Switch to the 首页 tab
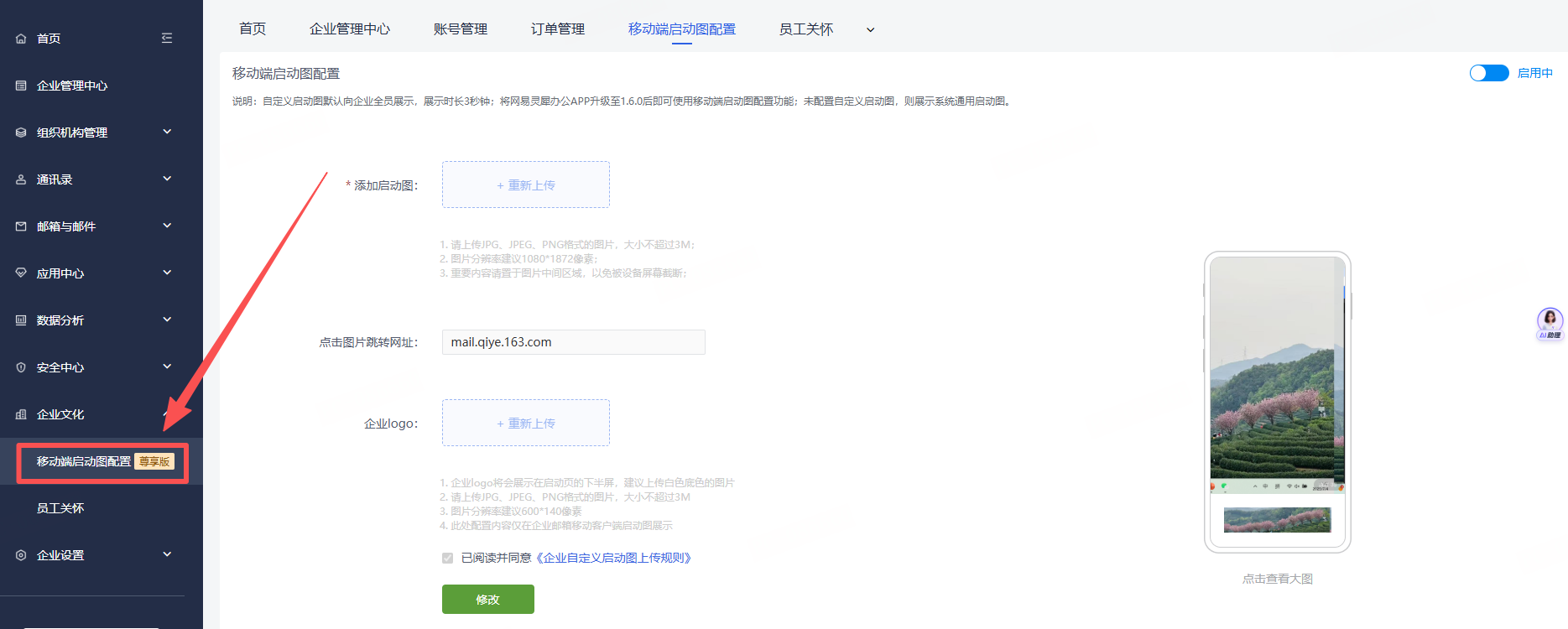 pyautogui.click(x=253, y=29)
